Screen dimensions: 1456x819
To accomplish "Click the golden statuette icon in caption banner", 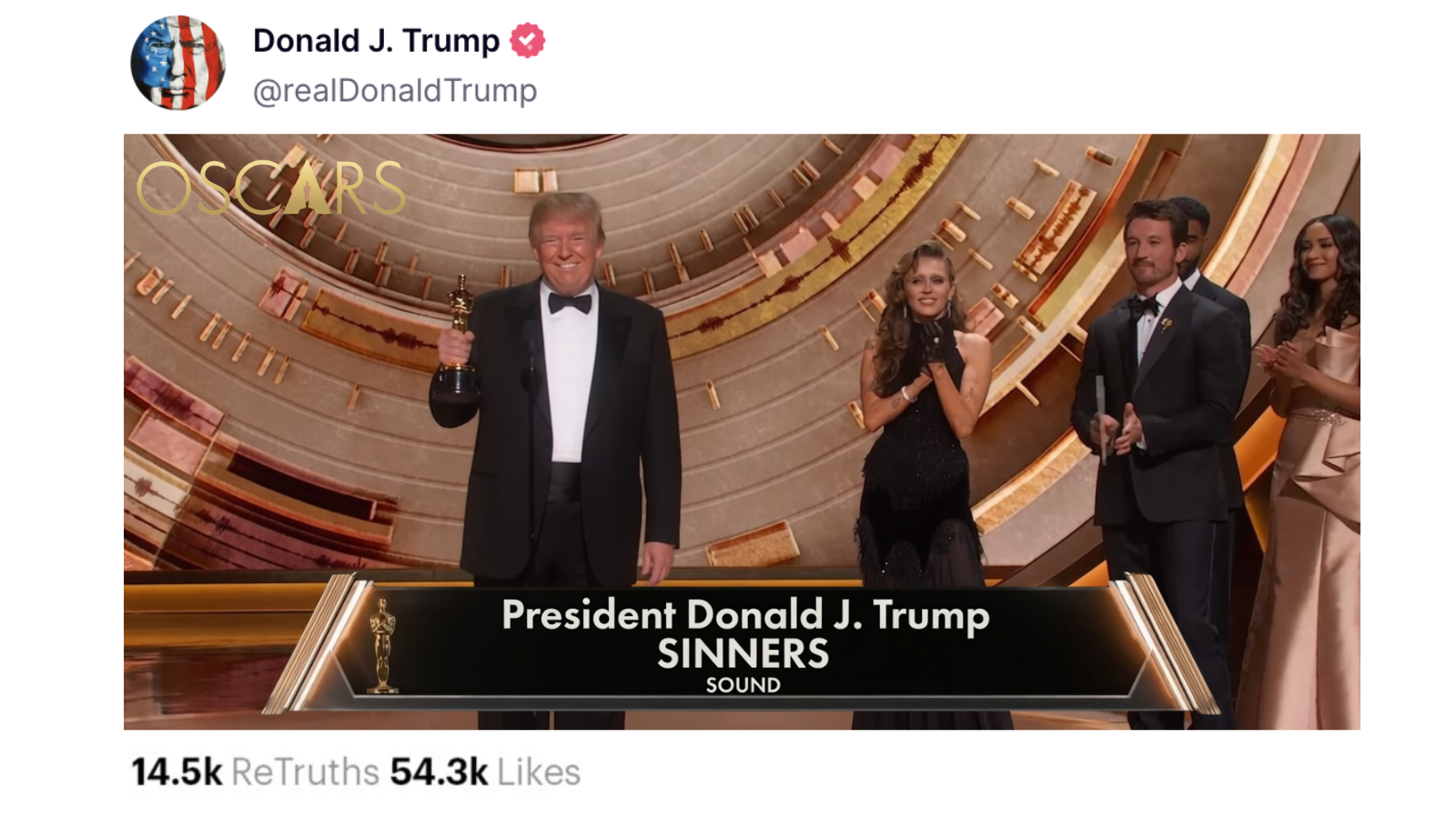I will (x=382, y=645).
